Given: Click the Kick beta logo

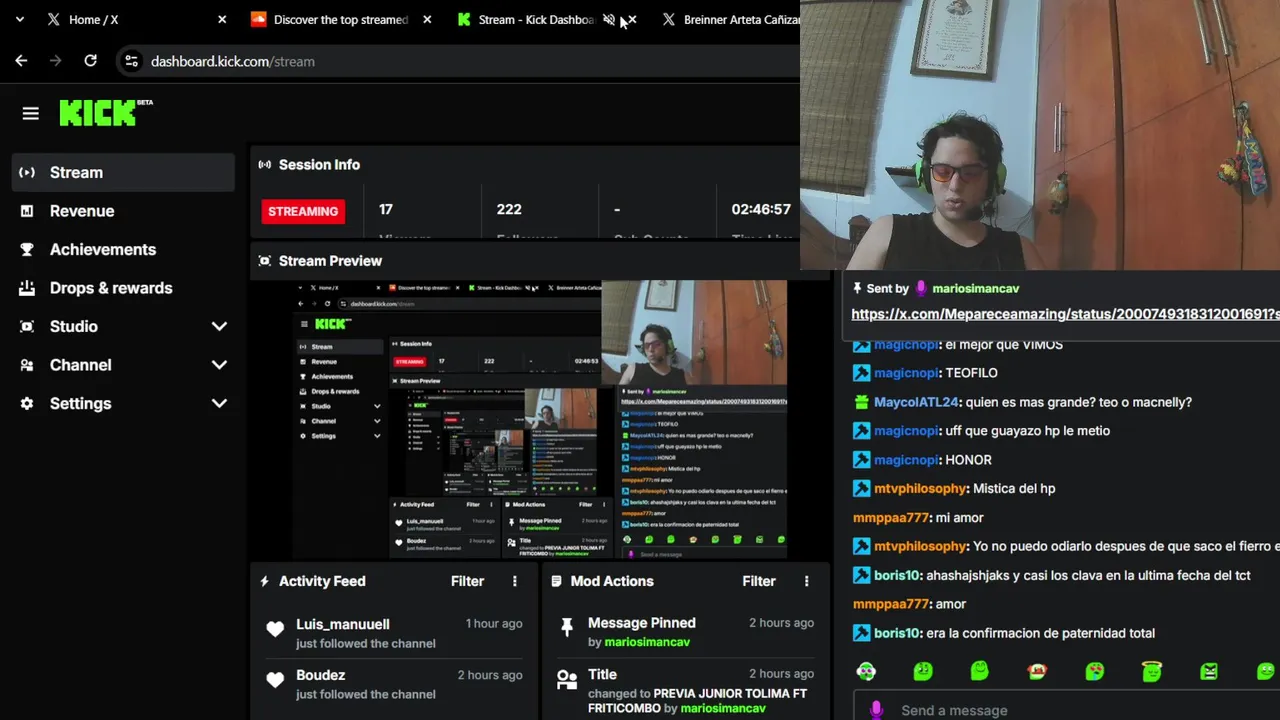Looking at the screenshot, I should point(105,112).
